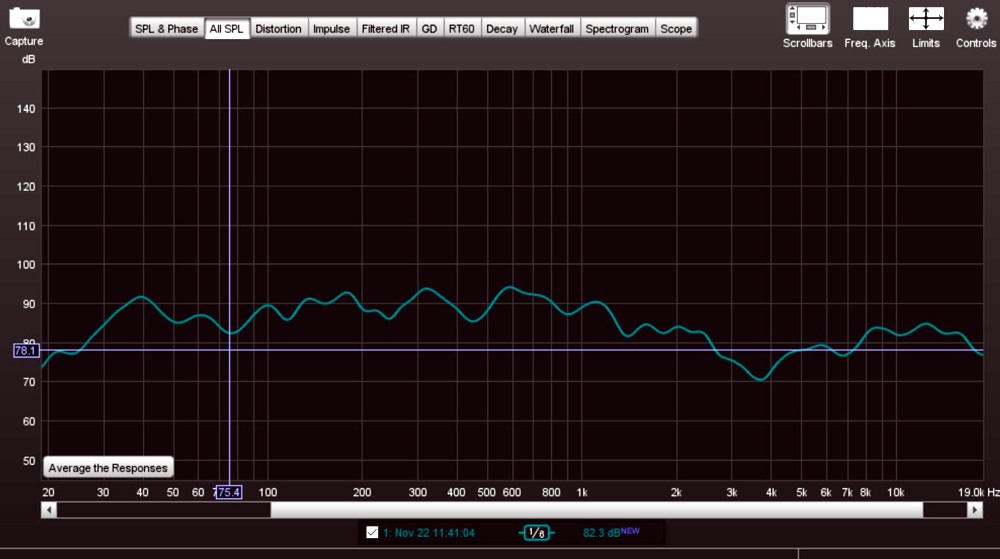Click the 10k frequency axis label

(895, 492)
